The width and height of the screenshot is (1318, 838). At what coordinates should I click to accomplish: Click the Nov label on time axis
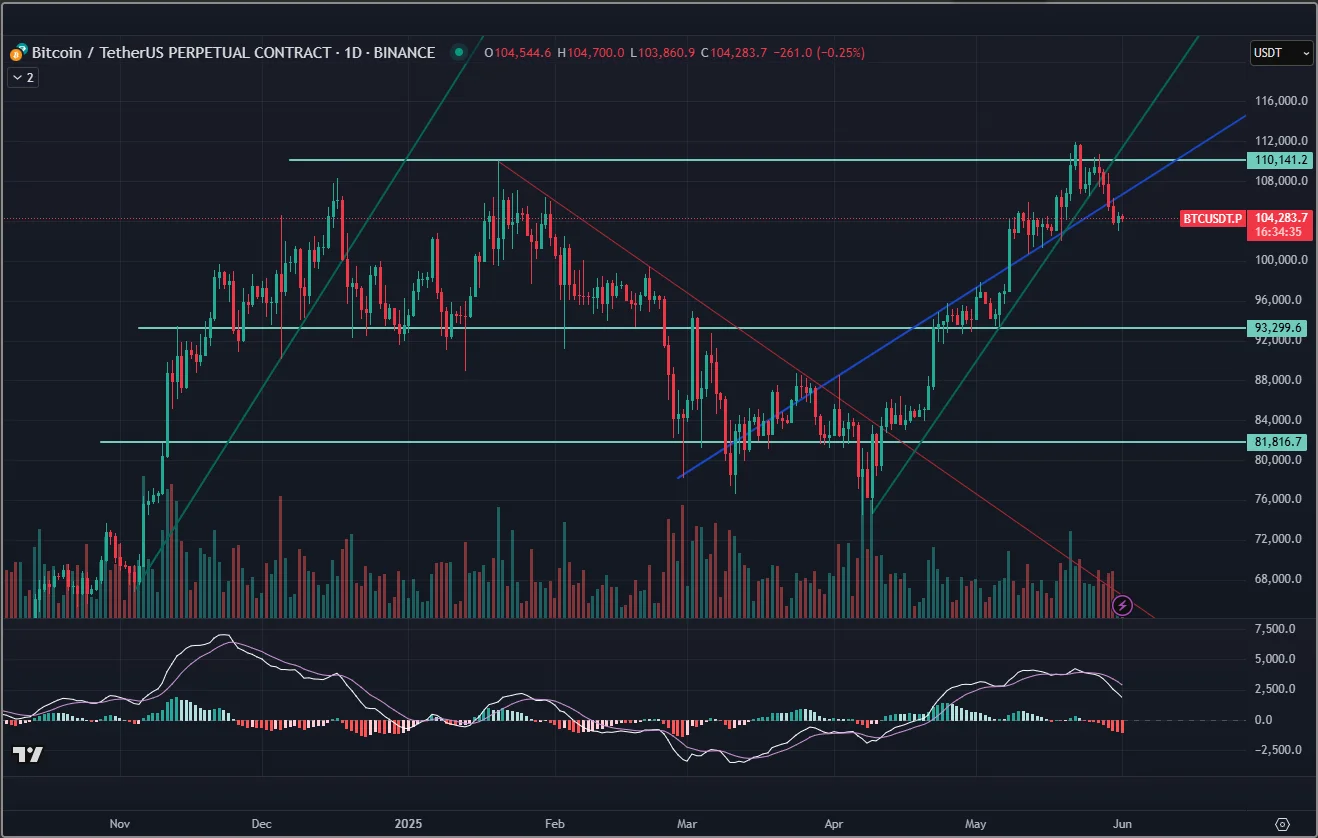(120, 824)
